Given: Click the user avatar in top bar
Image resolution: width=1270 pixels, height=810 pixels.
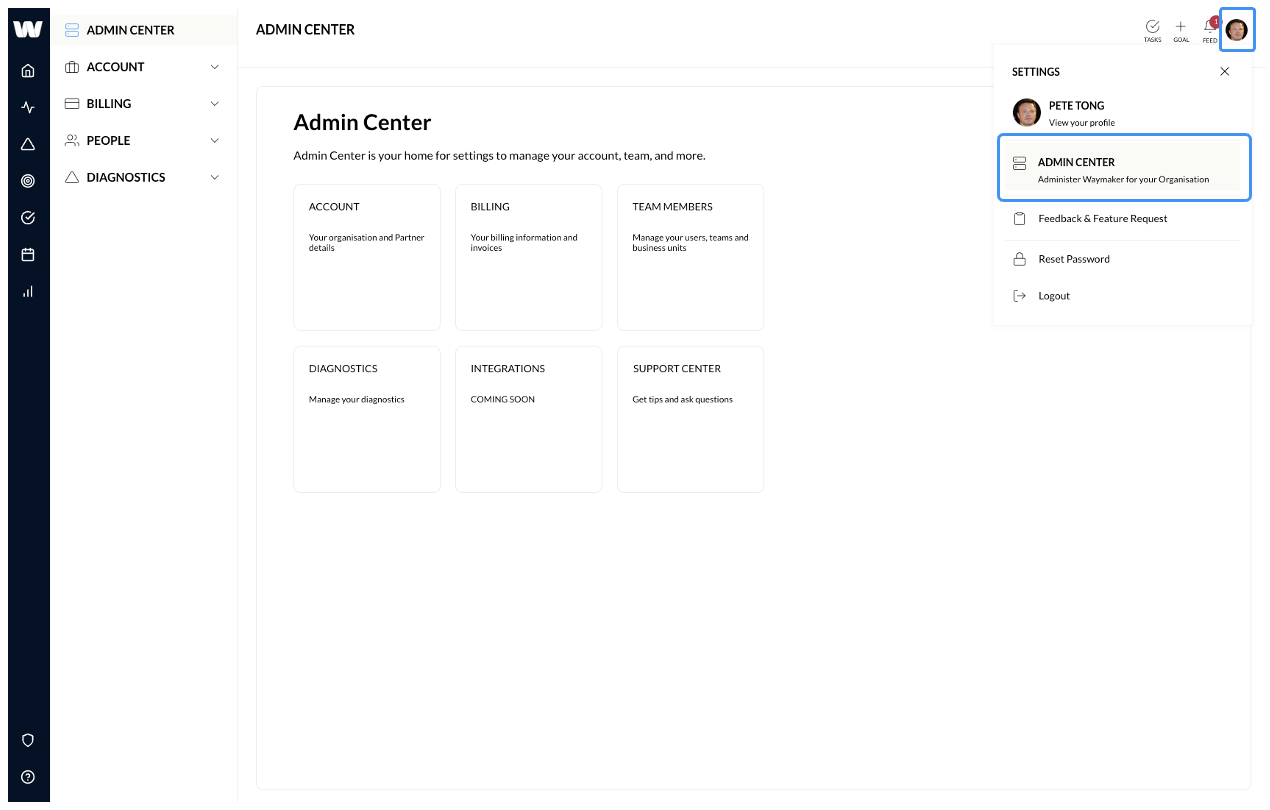Looking at the screenshot, I should click(x=1237, y=30).
